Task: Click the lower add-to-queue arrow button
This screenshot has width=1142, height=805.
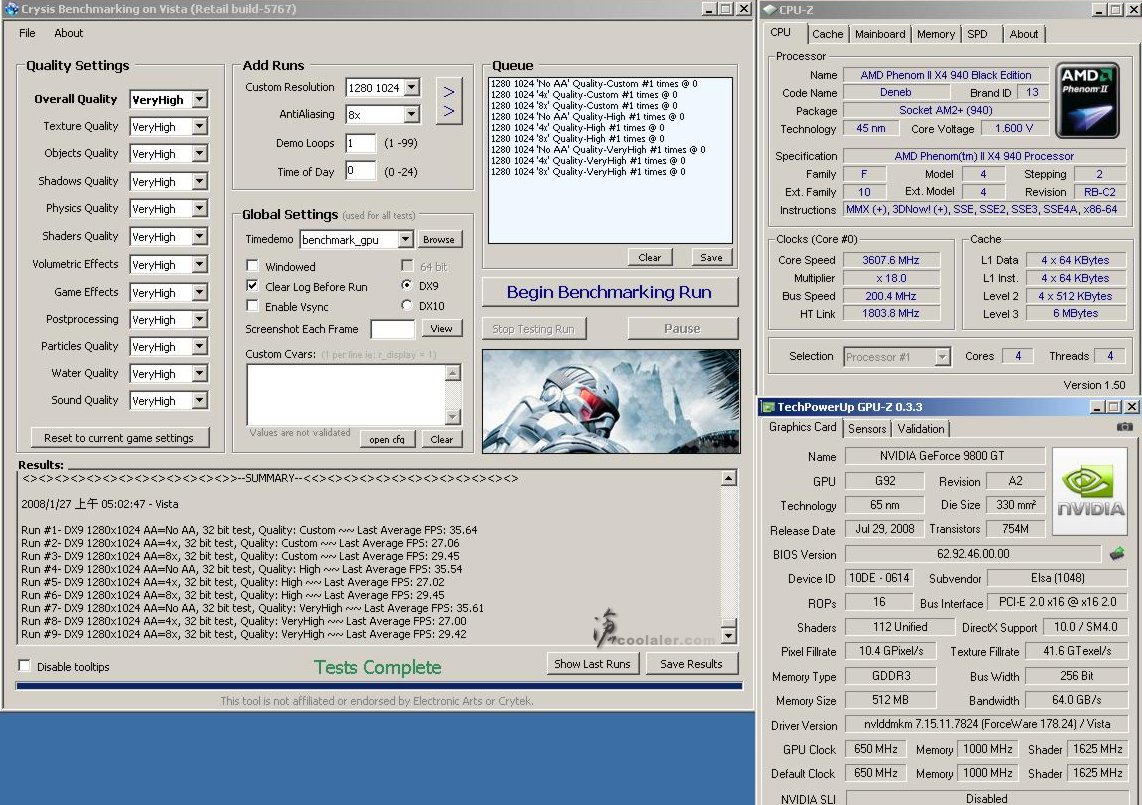Action: point(449,111)
